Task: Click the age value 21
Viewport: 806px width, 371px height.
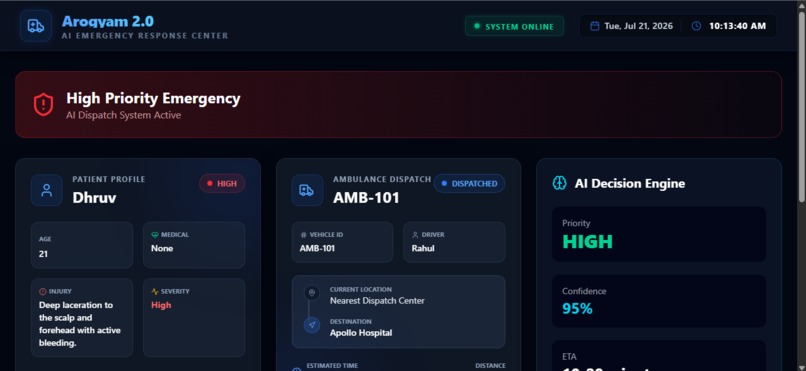Action: [x=43, y=254]
